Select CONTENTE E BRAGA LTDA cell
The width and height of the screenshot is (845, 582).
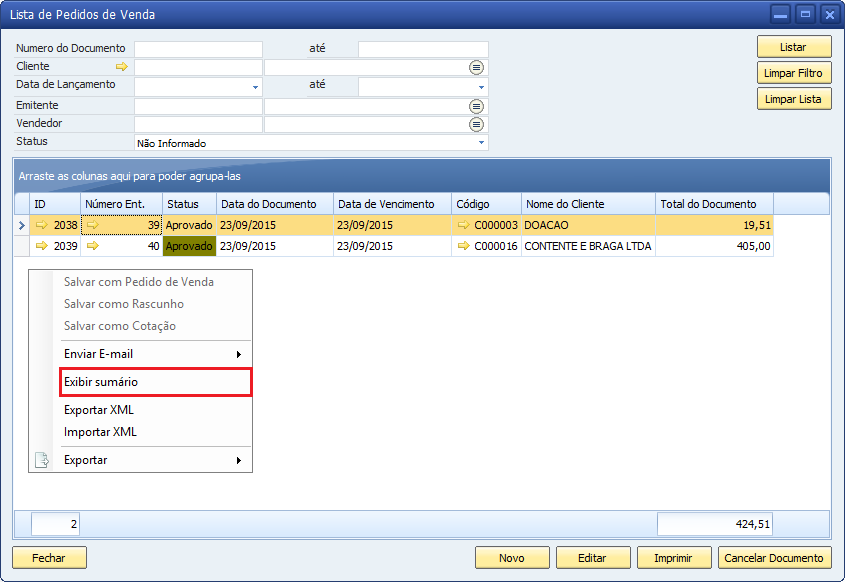click(588, 246)
